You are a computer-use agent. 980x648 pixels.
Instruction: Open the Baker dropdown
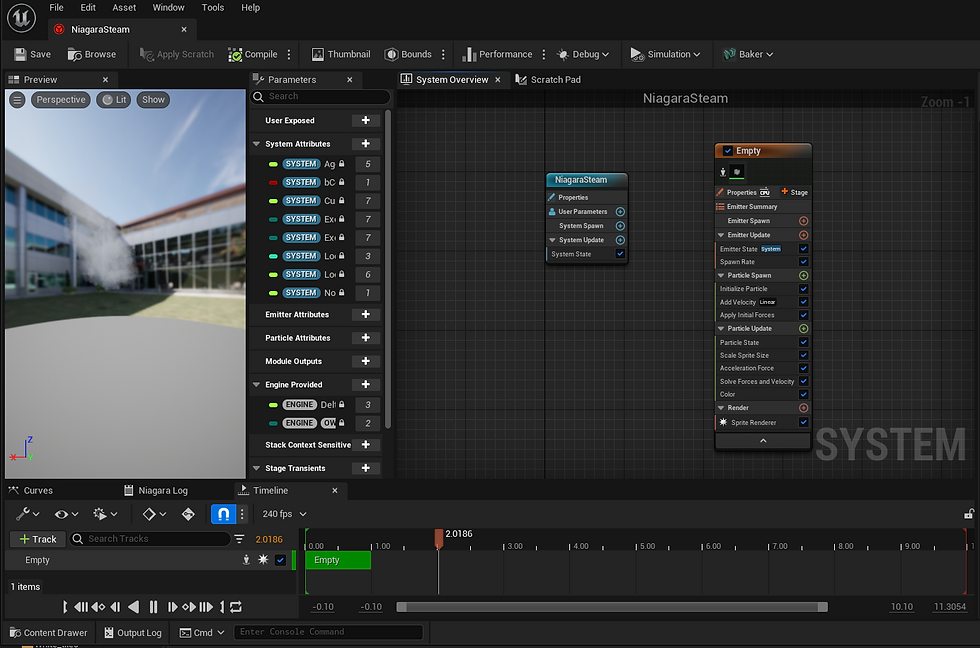click(748, 54)
